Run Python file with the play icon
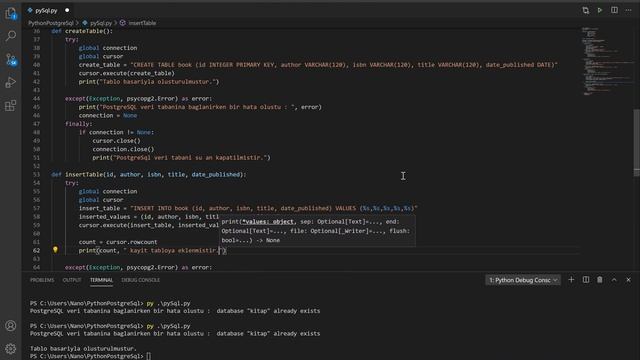The height and width of the screenshot is (360, 640). point(600,10)
